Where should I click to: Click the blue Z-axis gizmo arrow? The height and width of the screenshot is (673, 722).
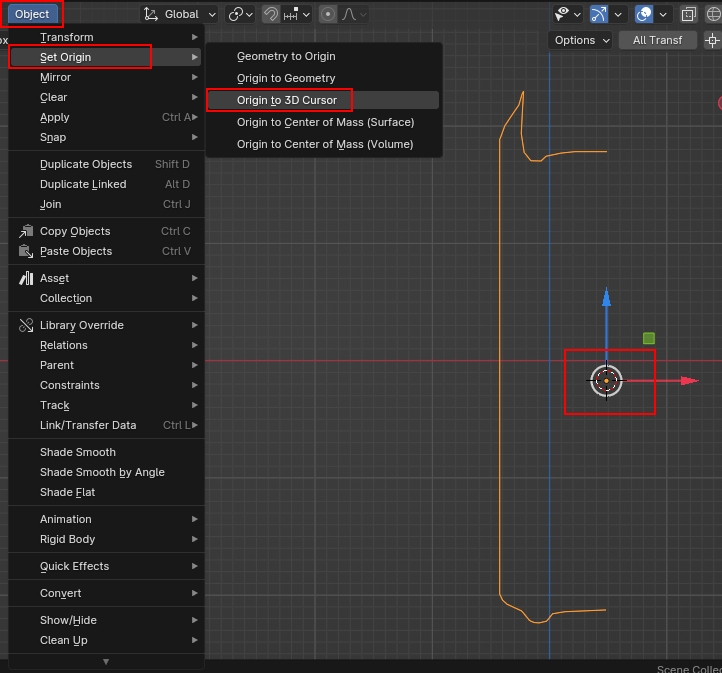coord(606,300)
